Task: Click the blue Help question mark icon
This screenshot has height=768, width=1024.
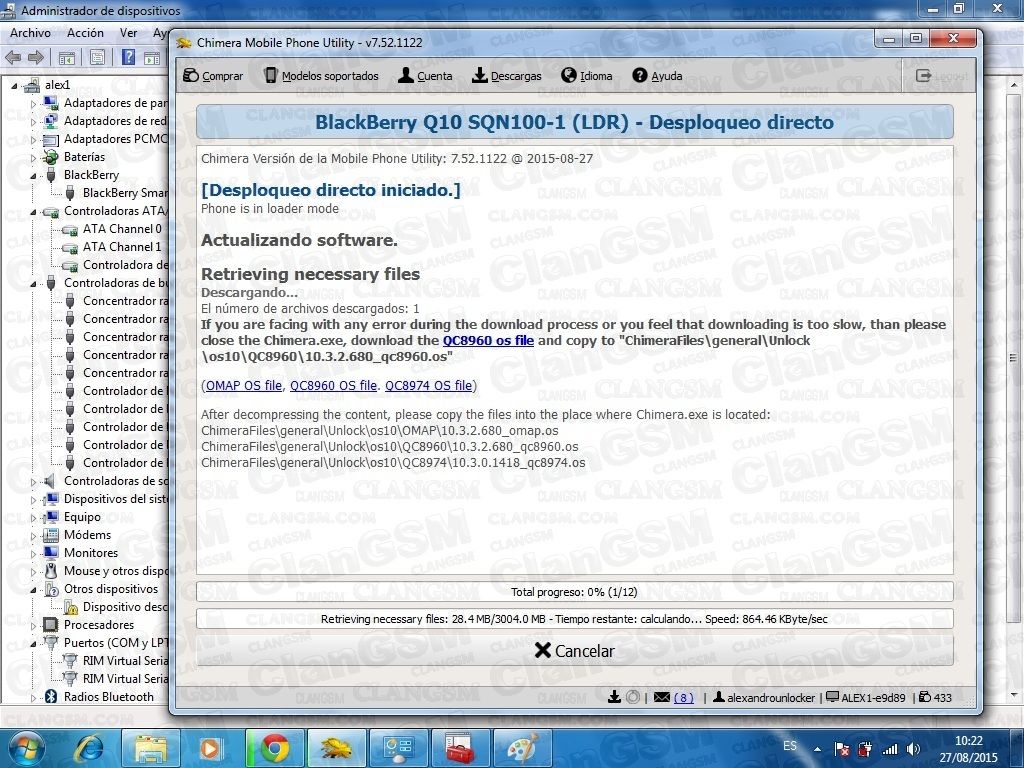Action: pos(129,57)
